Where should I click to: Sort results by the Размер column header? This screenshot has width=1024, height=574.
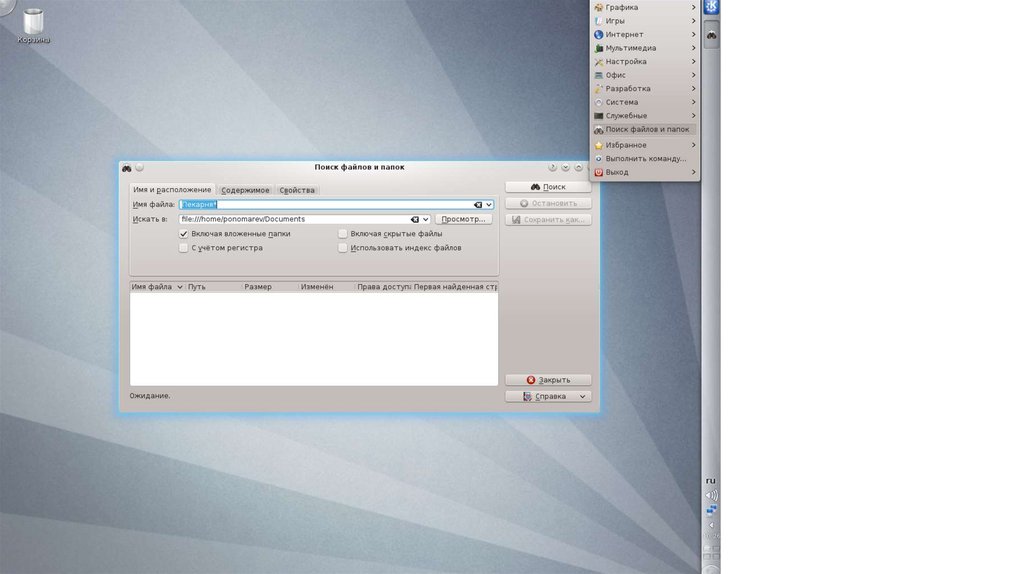[258, 287]
